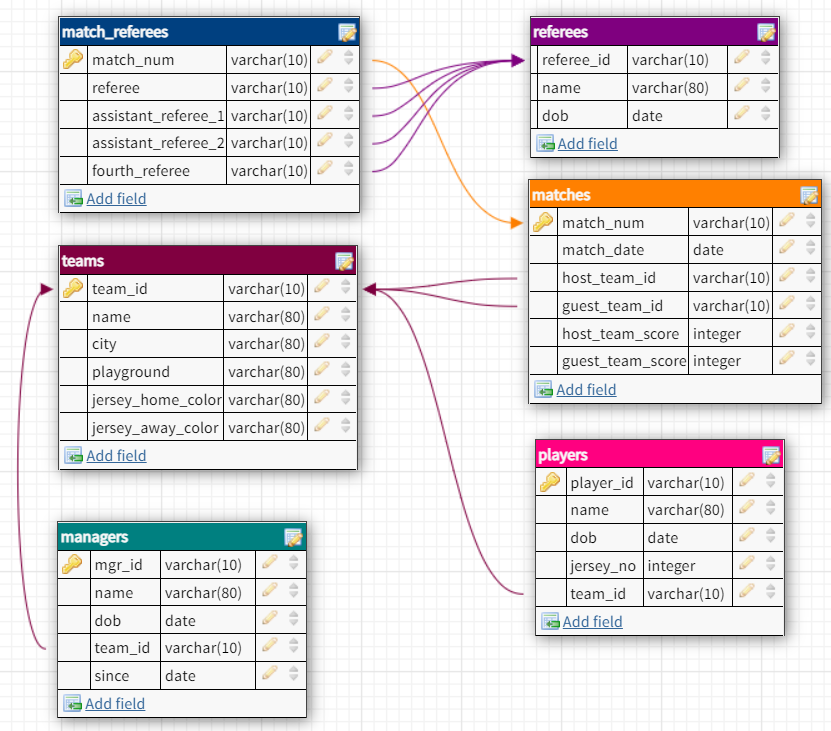Add field to teams table
Viewport: 831px width, 731px height.
[x=116, y=456]
